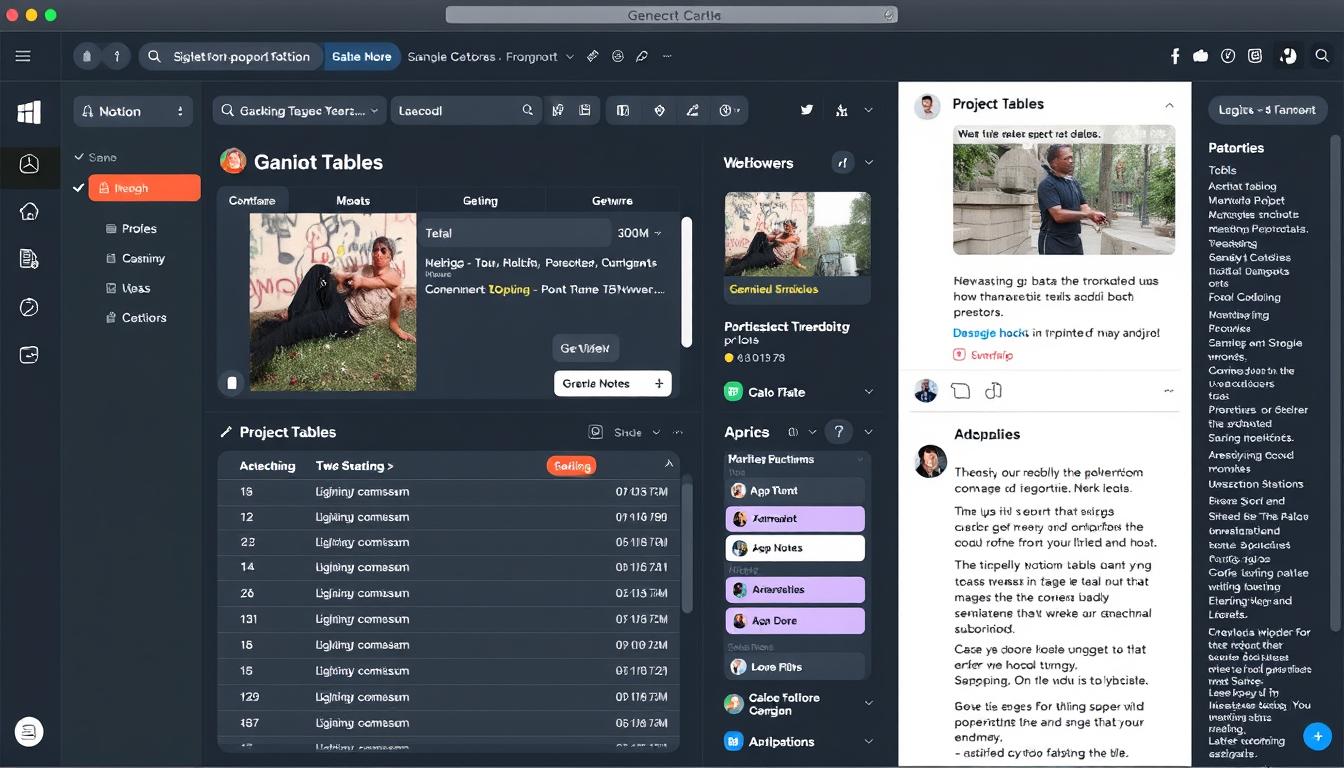The image size is (1344, 768).
Task: Click the round list icon at sidebar bottom
Action: (29, 732)
